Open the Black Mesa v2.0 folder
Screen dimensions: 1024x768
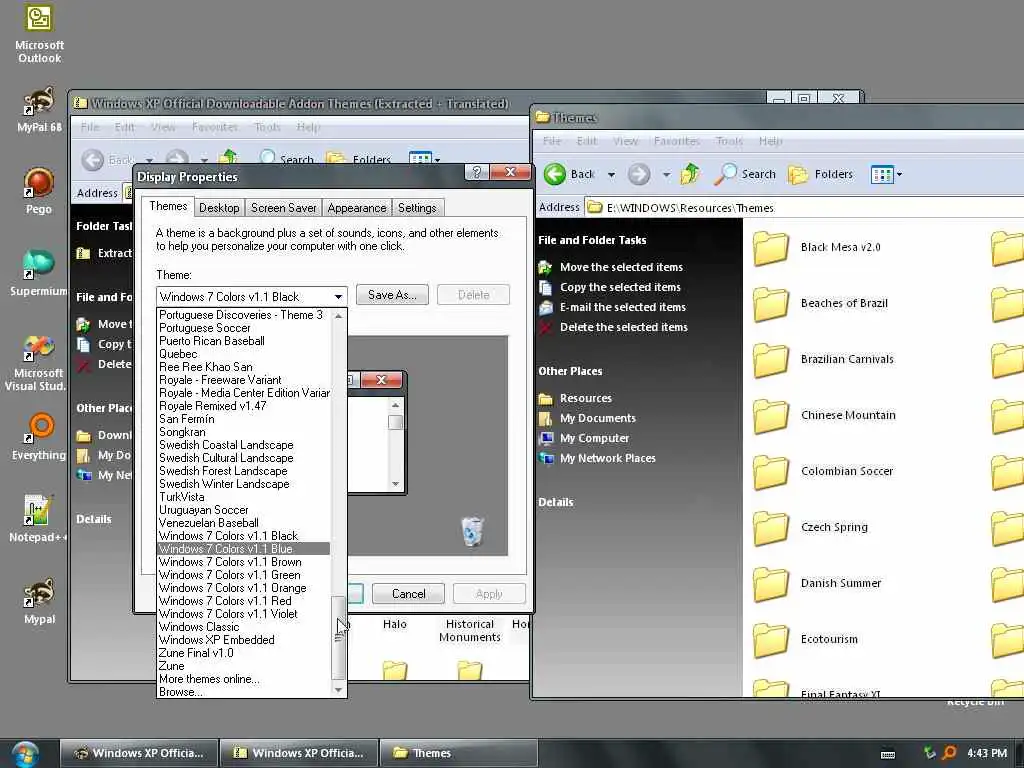[x=816, y=248]
